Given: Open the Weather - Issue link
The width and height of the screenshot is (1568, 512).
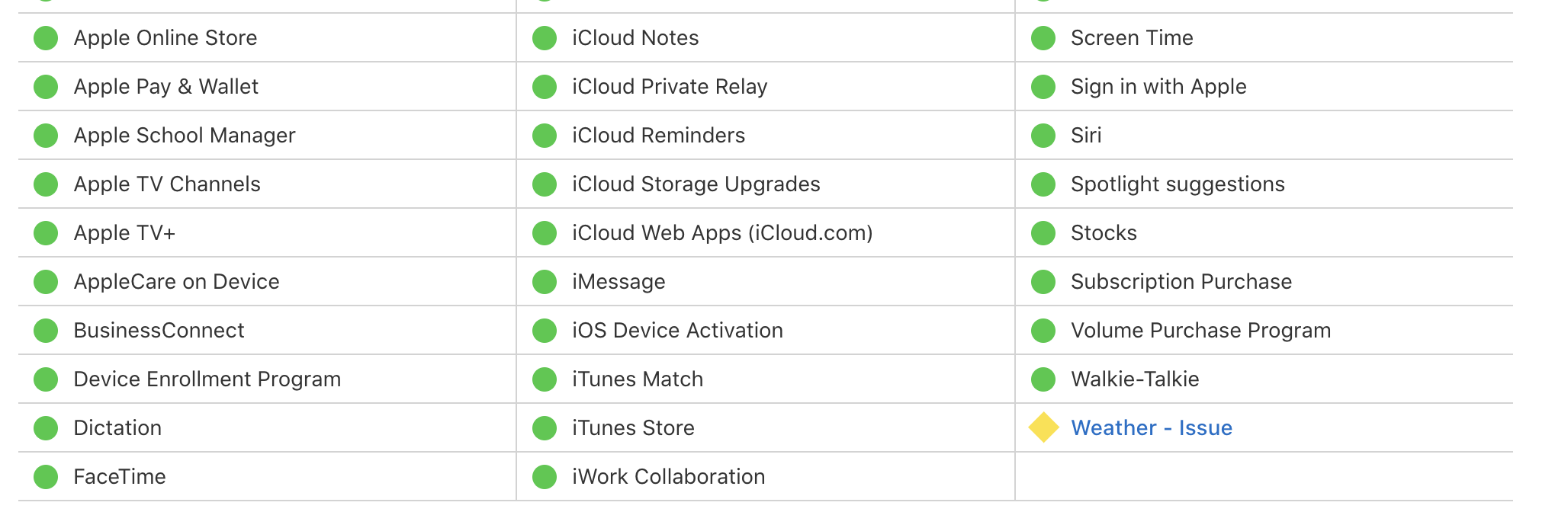Looking at the screenshot, I should [1151, 427].
